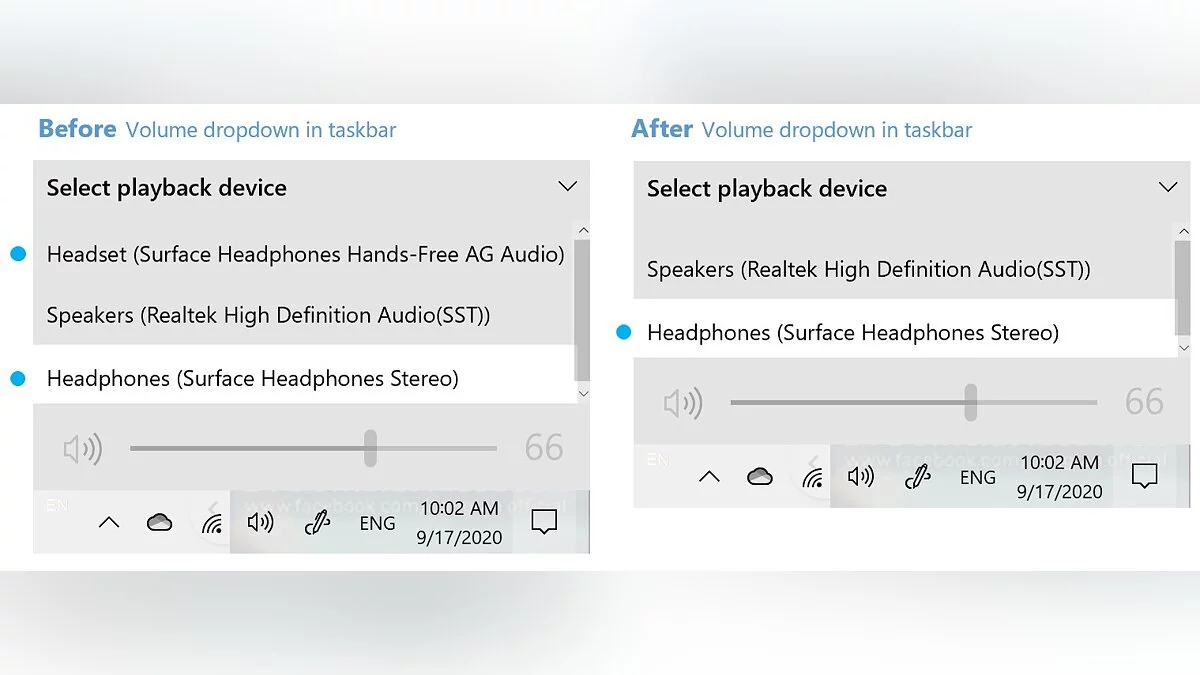Click scroll-down arrow of Before device list
Image resolution: width=1200 pixels, height=675 pixels.
click(583, 394)
